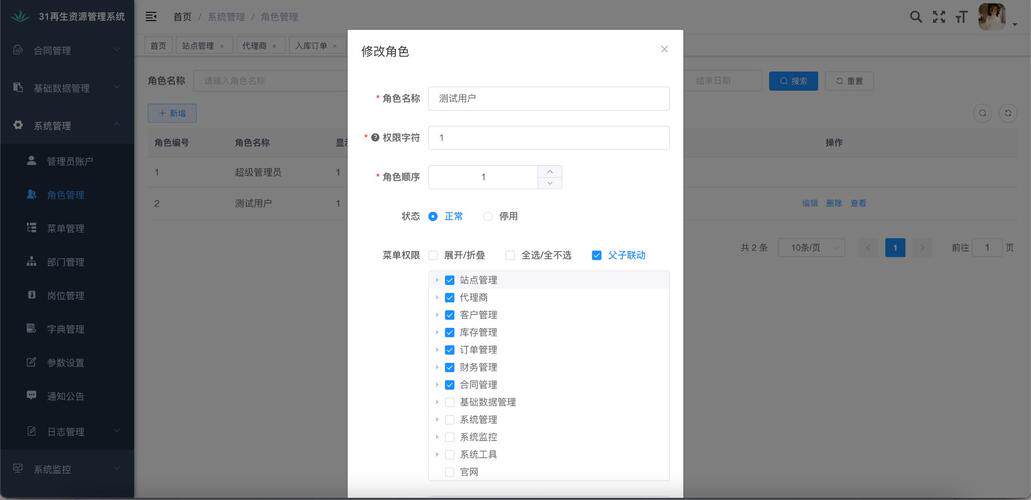Image resolution: width=1031 pixels, height=500 pixels.
Task: Uncheck the 站点管理 permission checkbox
Action: point(450,280)
